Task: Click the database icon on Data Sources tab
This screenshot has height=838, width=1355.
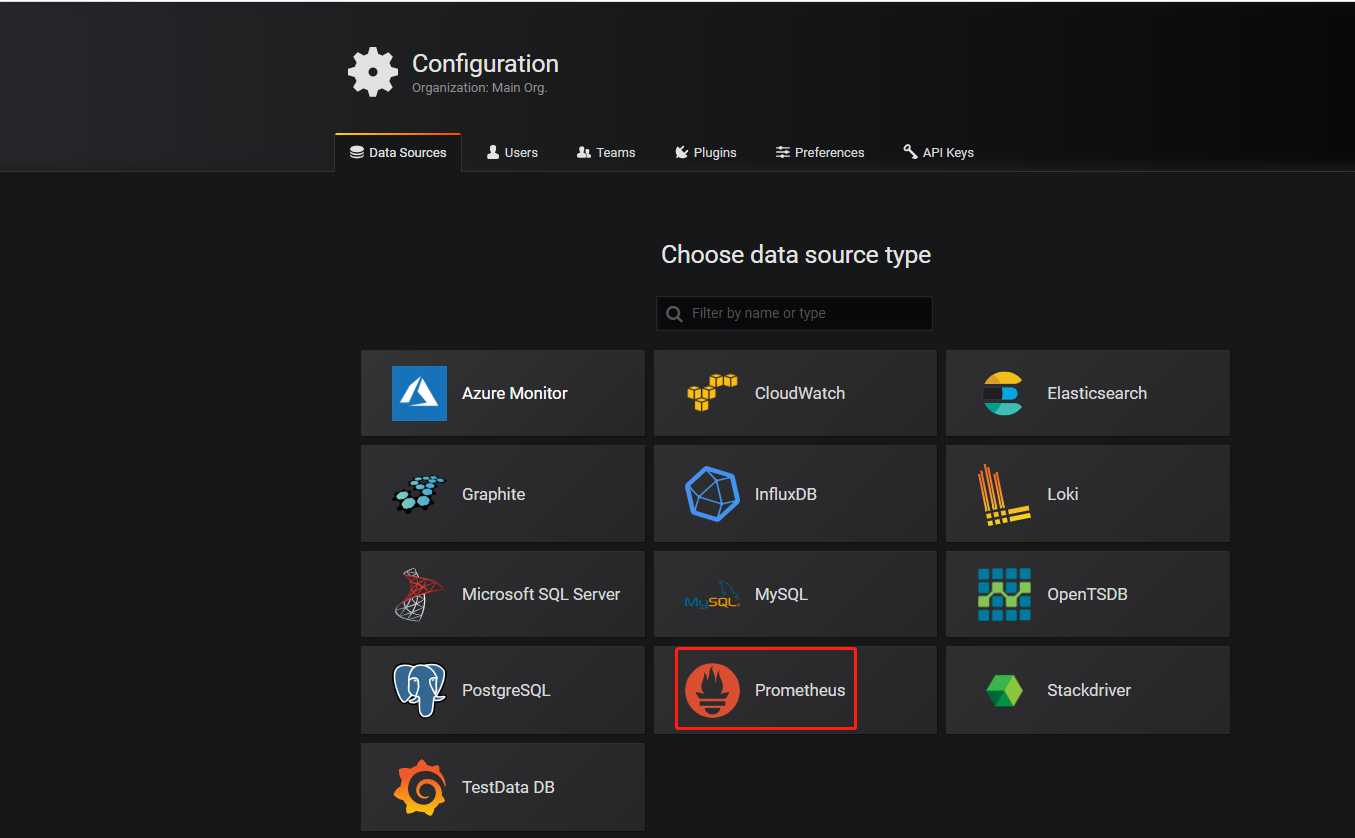Action: tap(356, 152)
